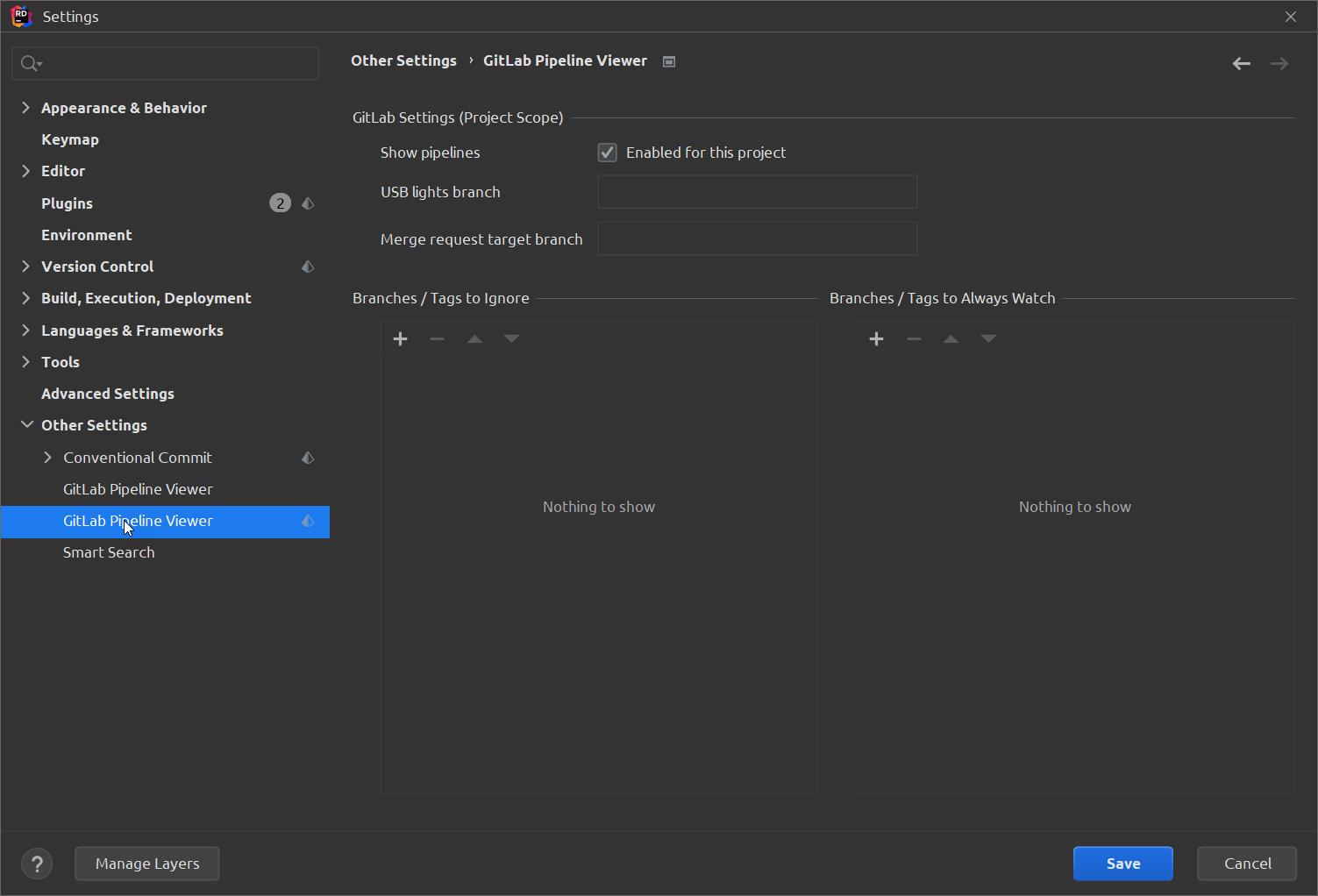Click Languages & Frameworks label
The height and width of the screenshot is (896, 1318).
[x=132, y=331]
